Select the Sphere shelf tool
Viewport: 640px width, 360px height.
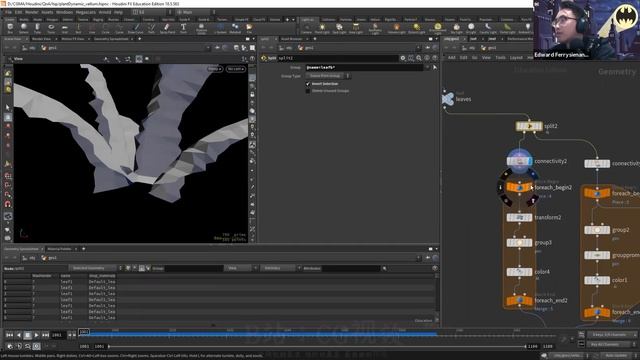24,28
